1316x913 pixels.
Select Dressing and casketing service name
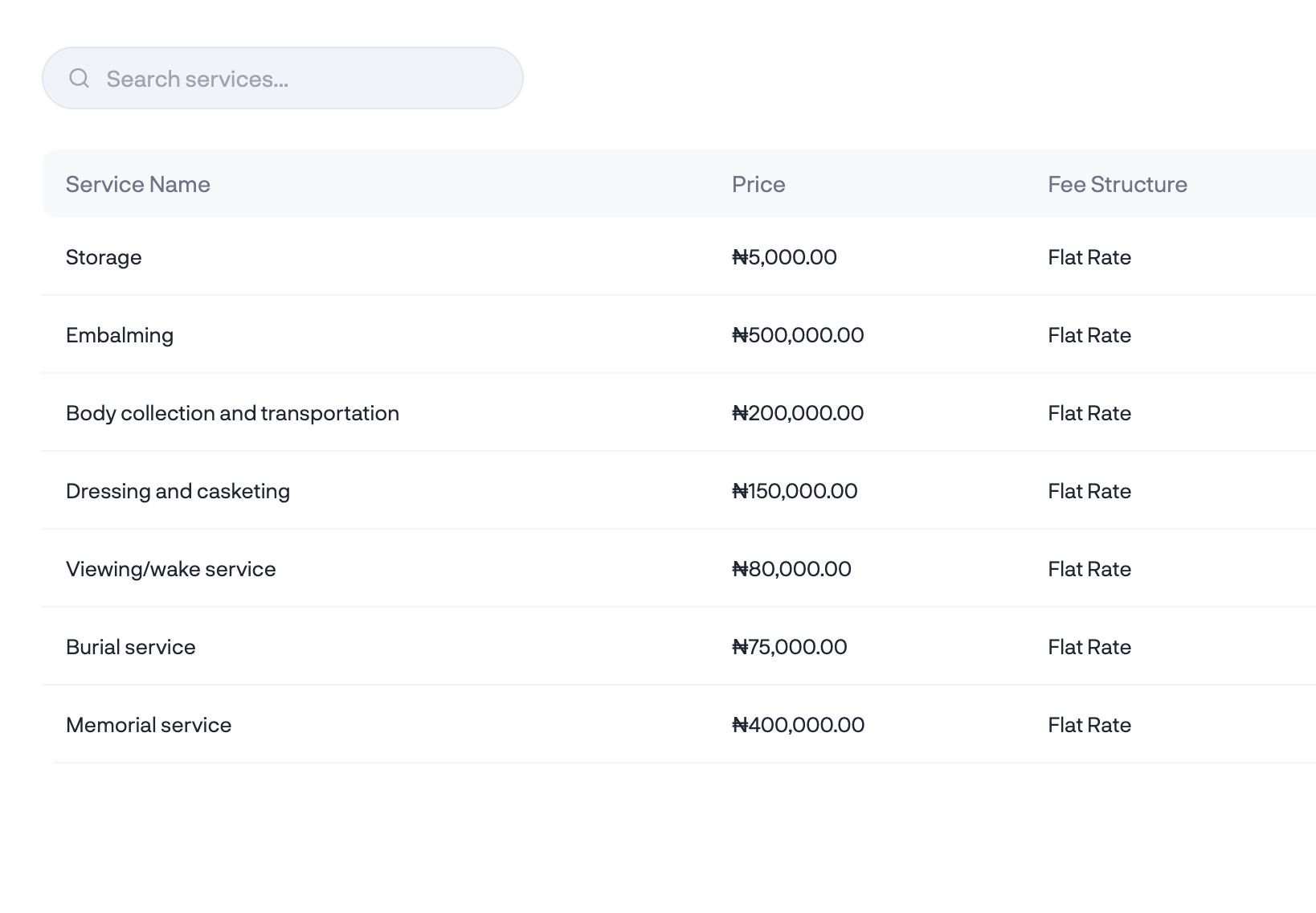[178, 491]
